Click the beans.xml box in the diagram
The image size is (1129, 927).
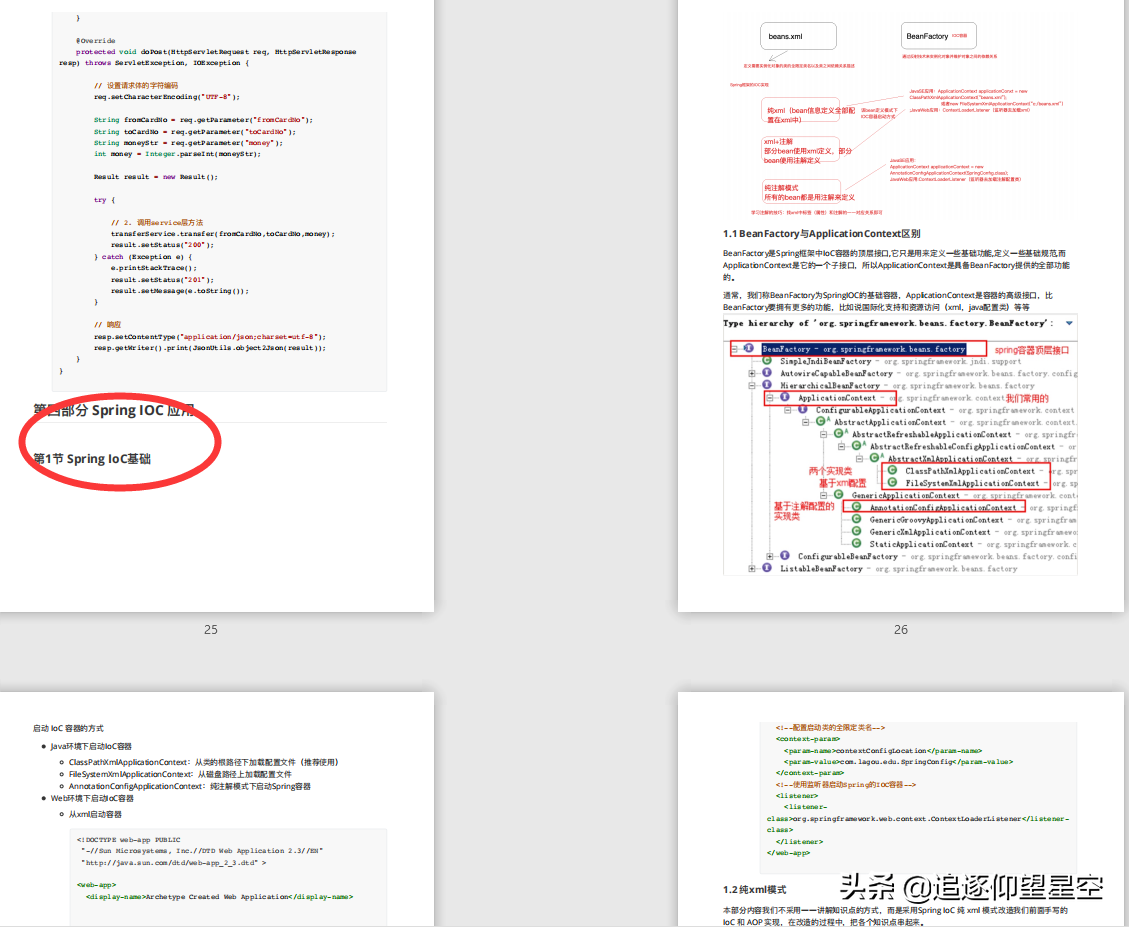[x=798, y=36]
